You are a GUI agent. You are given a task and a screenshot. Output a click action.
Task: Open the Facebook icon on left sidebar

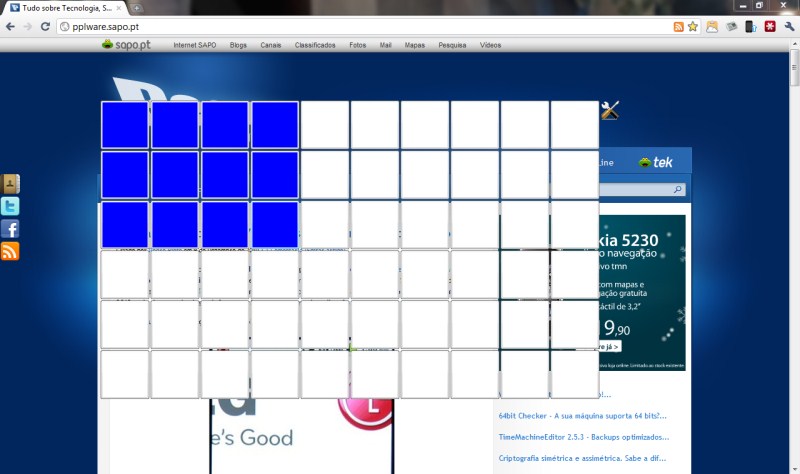coord(10,229)
